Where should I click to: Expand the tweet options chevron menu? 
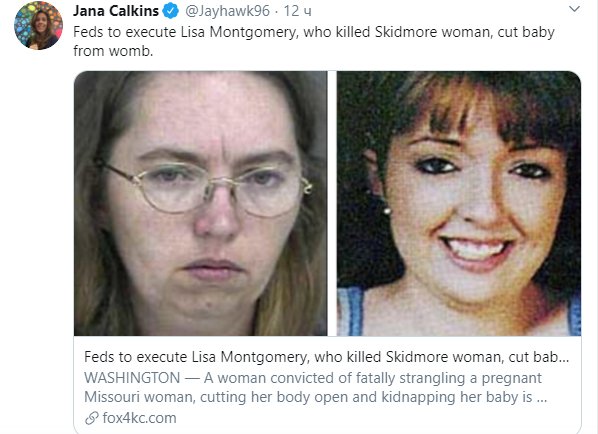(574, 9)
